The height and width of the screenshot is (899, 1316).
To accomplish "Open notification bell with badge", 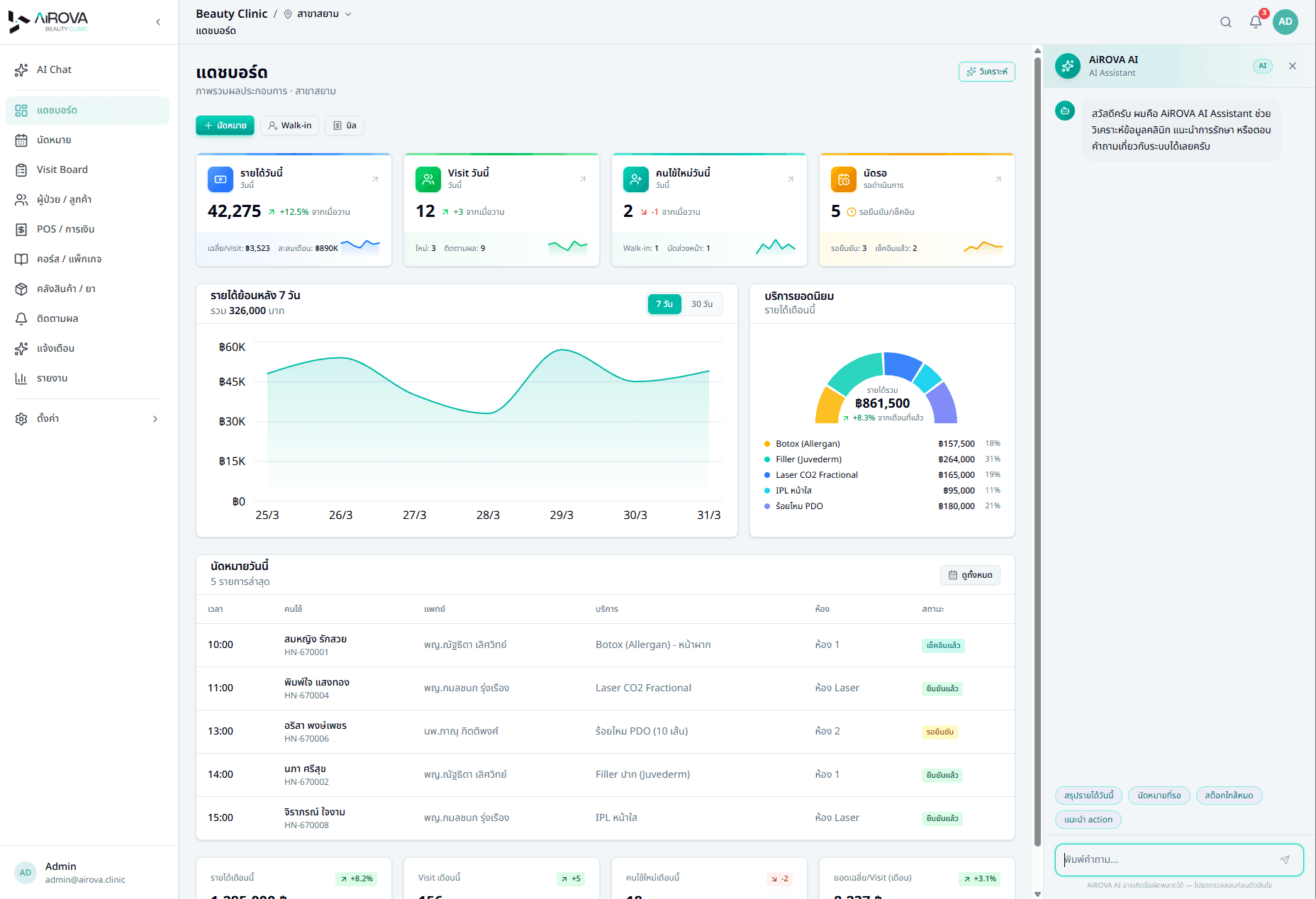I will tap(1256, 21).
